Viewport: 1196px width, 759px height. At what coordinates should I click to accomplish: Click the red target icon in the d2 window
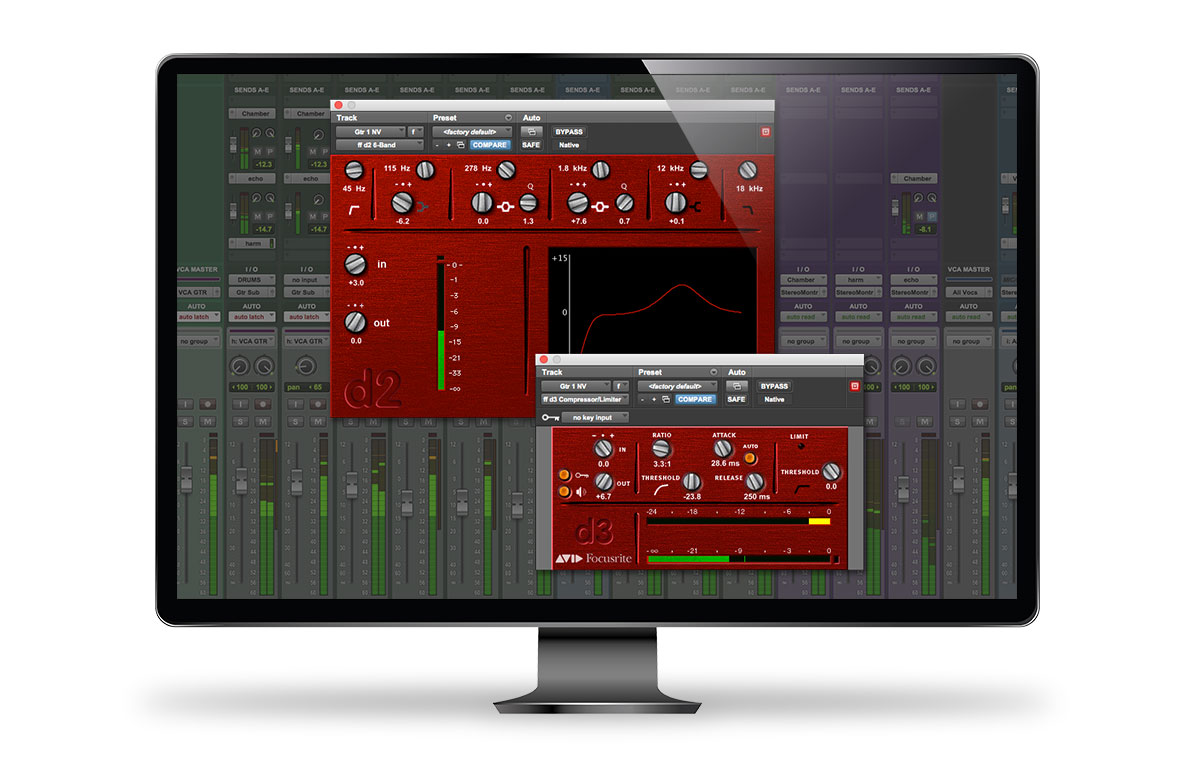point(766,132)
